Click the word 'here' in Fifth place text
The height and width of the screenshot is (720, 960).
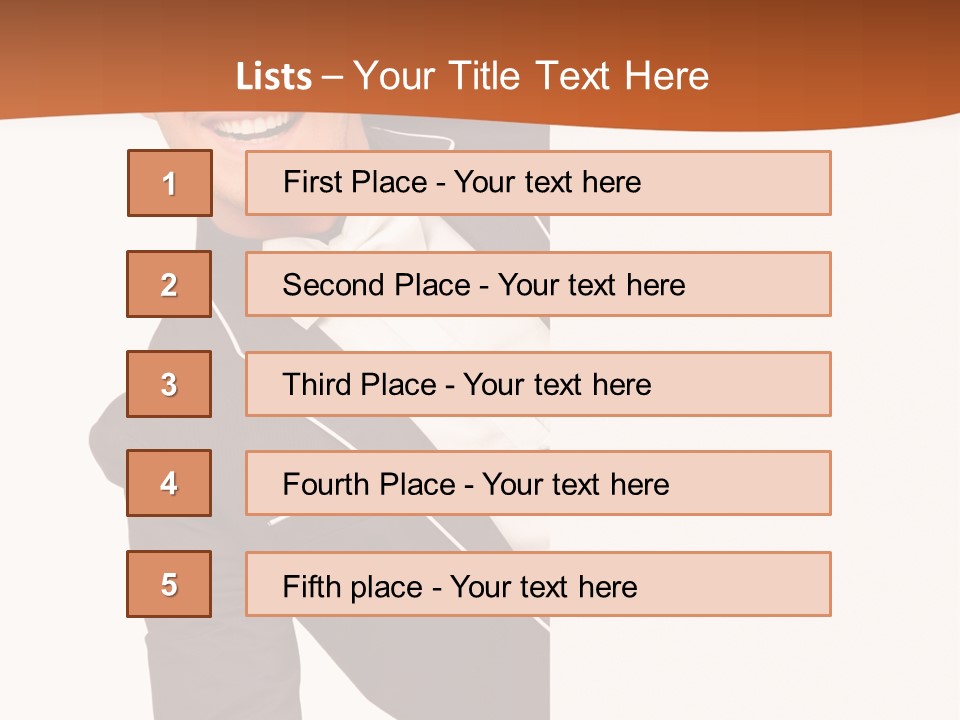click(x=607, y=586)
